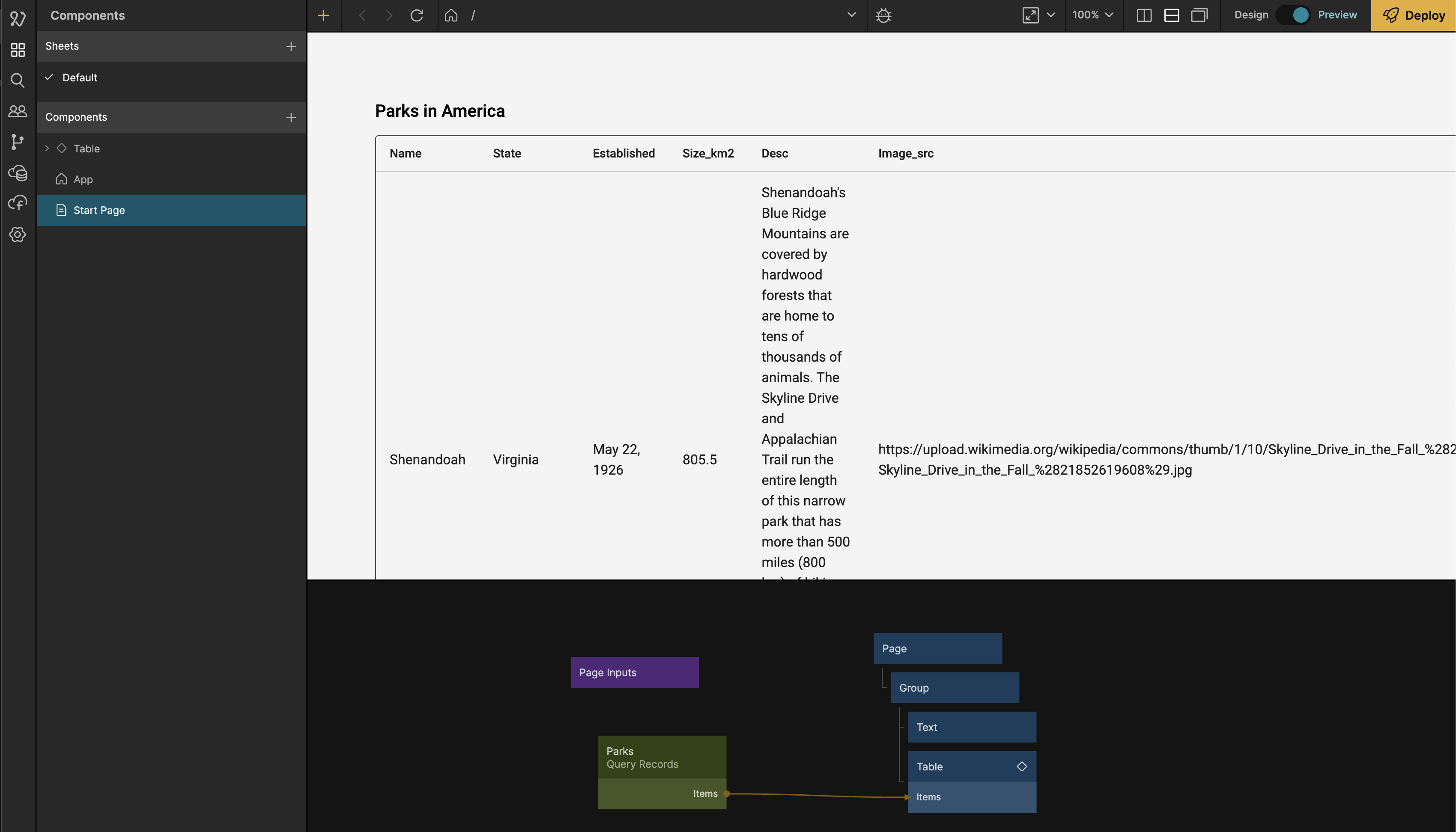
Task: Open the version control branch panel
Action: click(x=18, y=142)
